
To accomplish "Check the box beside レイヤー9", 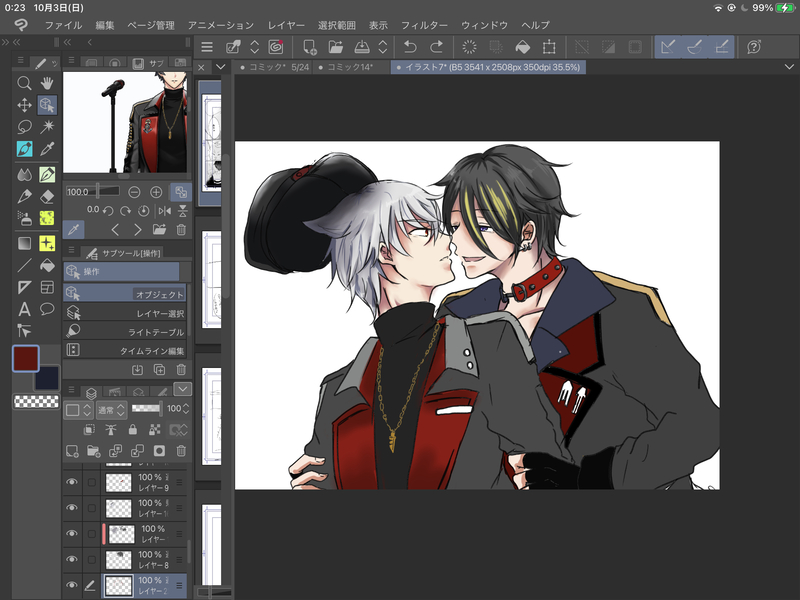I will click(91, 482).
